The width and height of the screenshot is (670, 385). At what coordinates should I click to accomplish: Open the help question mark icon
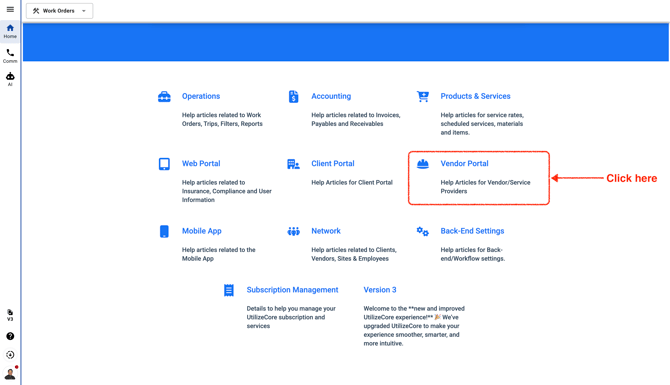click(x=10, y=336)
